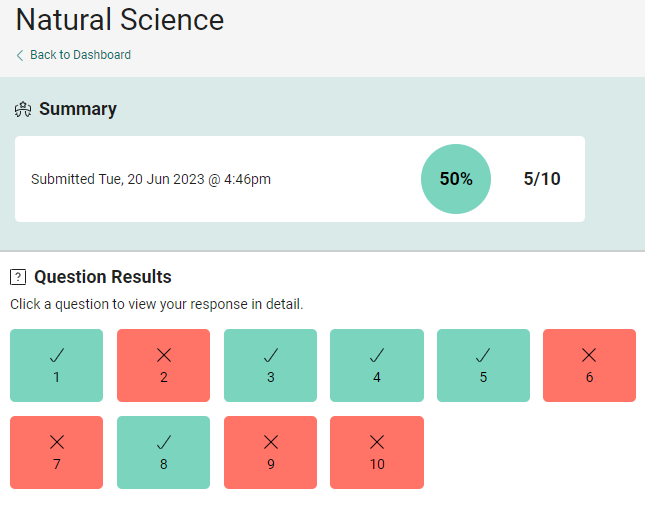
Task: Click the Summary section icon
Action: (x=23, y=110)
